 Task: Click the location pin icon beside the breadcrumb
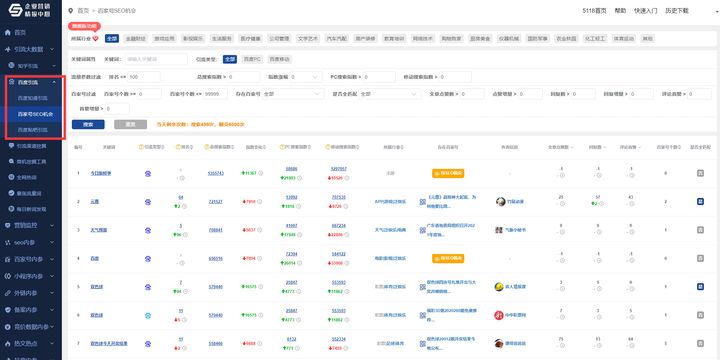pos(70,10)
